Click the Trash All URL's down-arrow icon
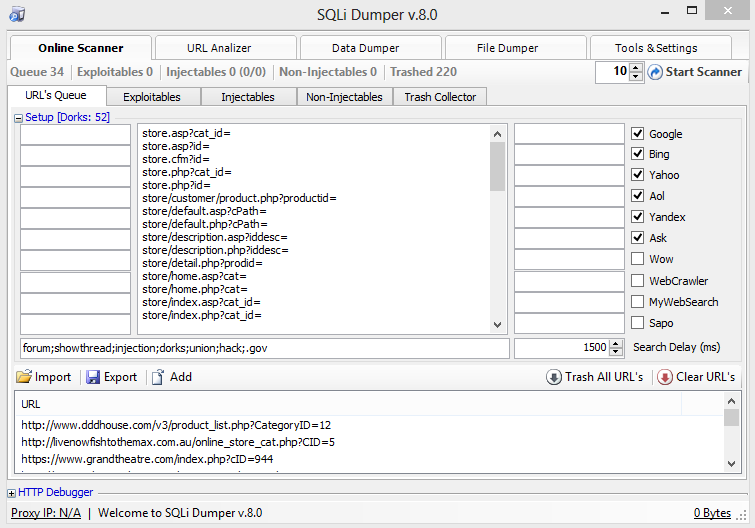Screen dimensions: 755x528 [x=554, y=377]
